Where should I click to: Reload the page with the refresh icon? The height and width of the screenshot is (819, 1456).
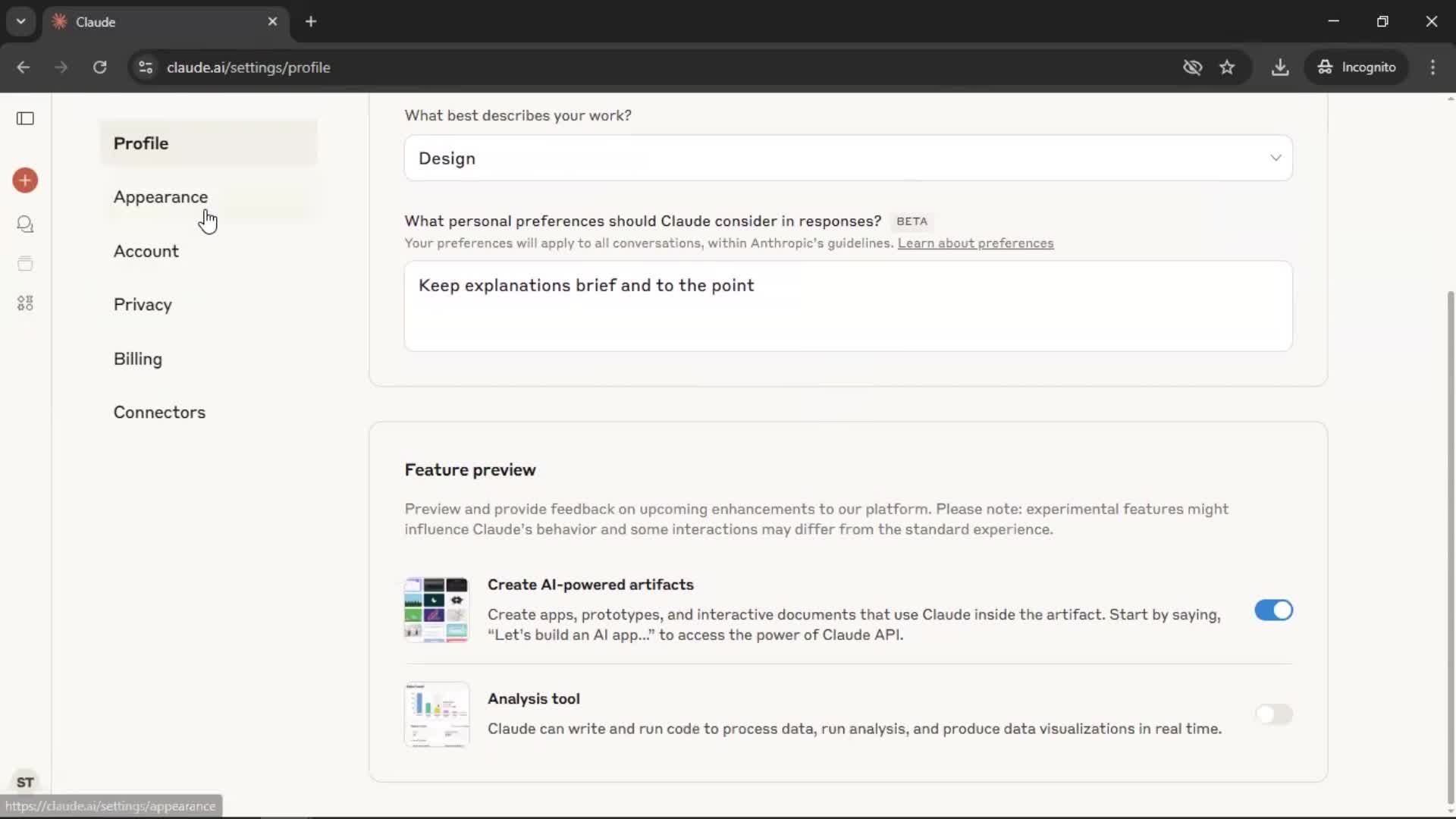click(99, 67)
